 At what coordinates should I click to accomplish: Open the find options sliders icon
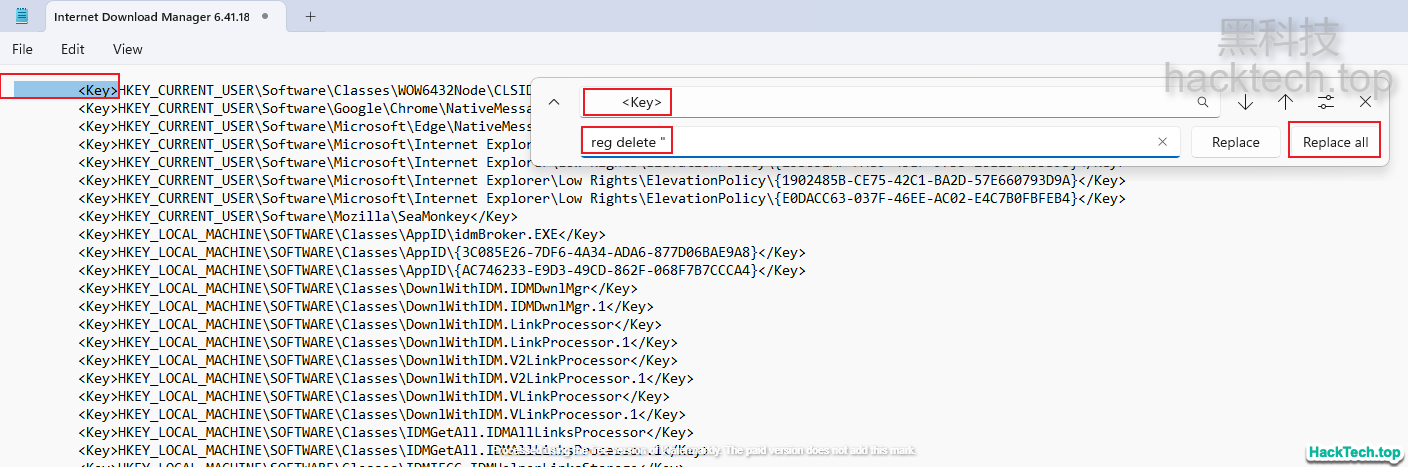1326,102
